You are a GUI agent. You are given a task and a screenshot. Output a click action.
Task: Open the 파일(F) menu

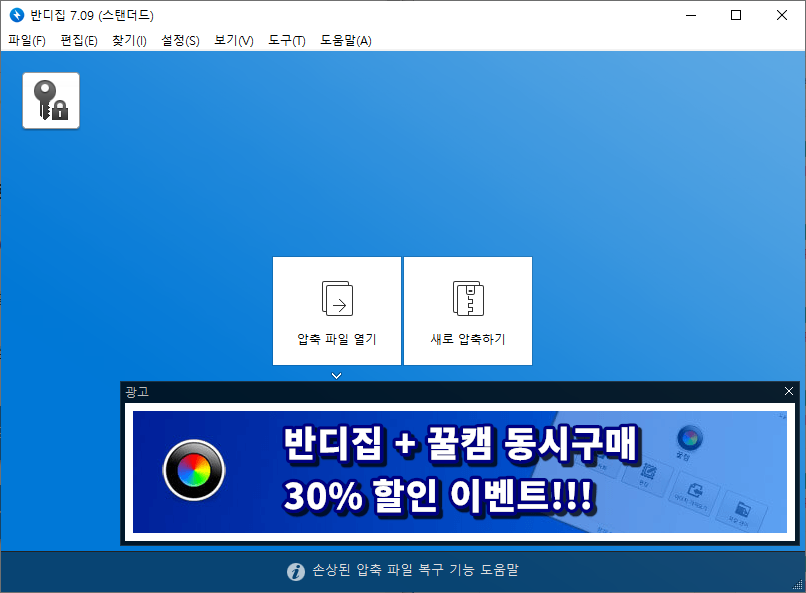tap(27, 40)
